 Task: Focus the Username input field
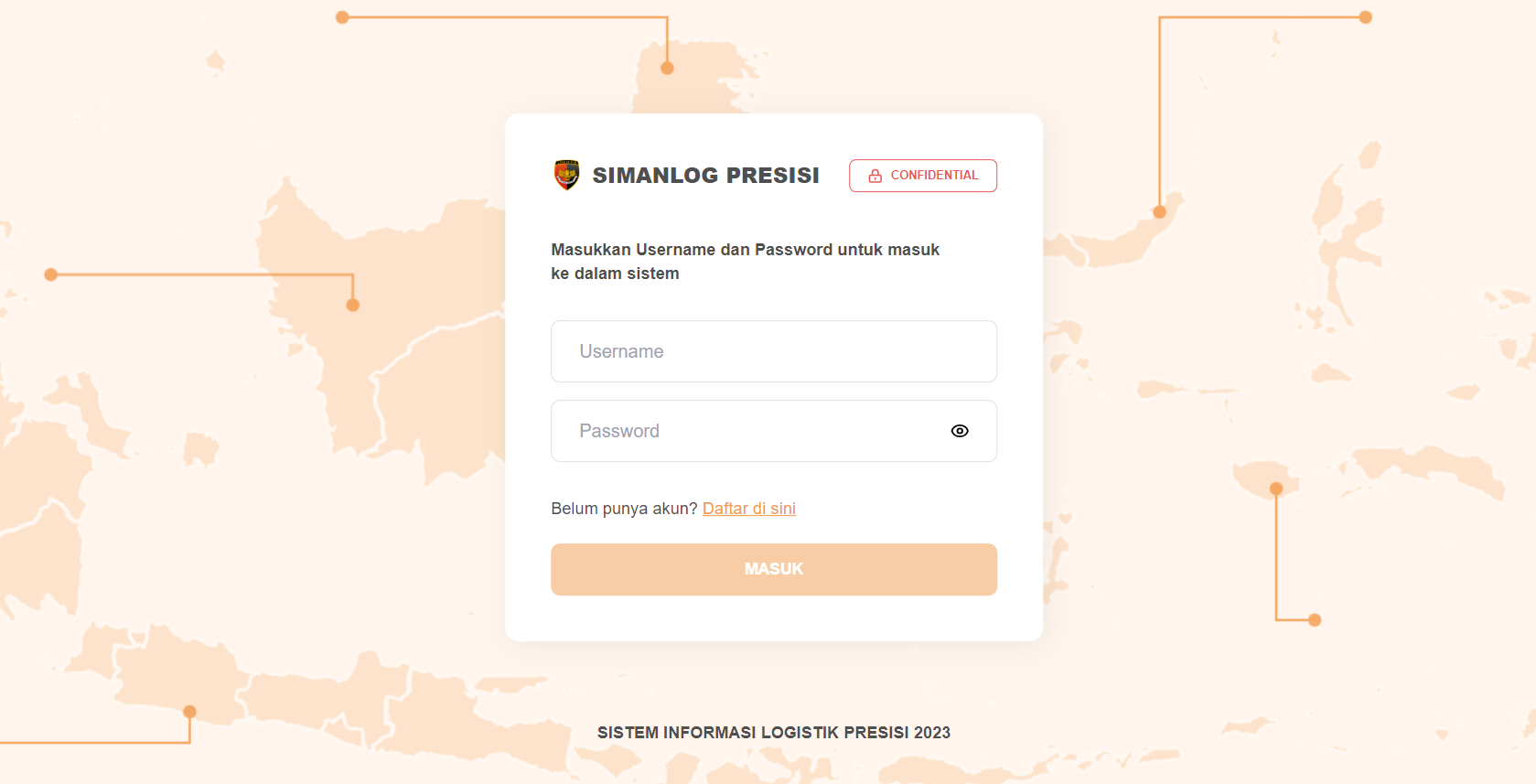coord(774,351)
